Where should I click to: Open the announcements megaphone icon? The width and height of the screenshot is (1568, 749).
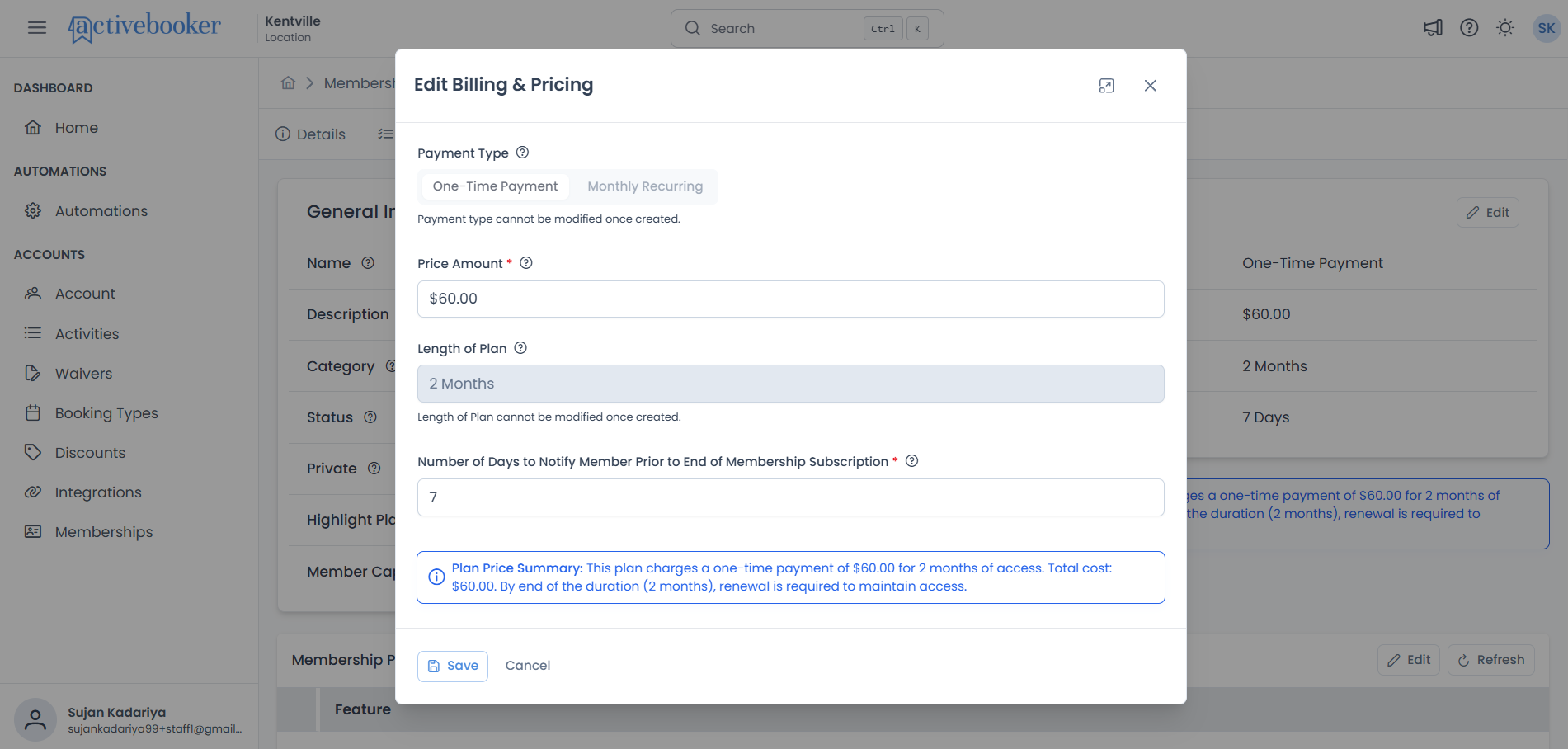(x=1433, y=28)
